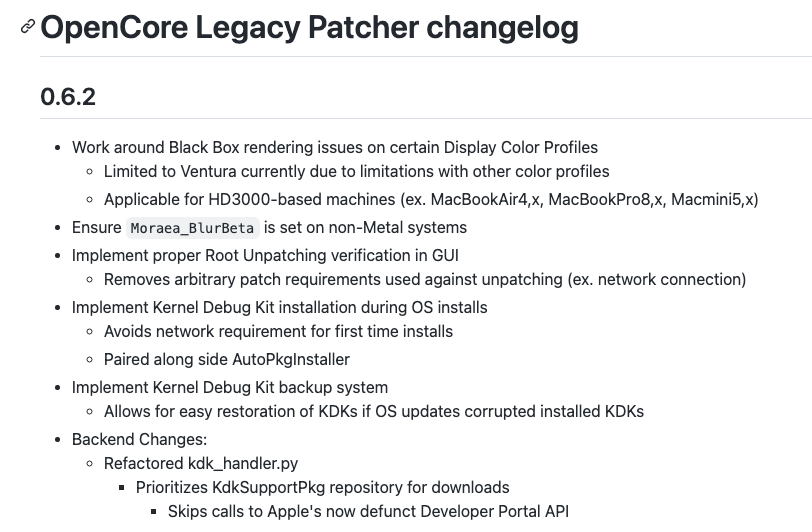This screenshot has width=812, height=532.
Task: Click the OpenCore Legacy Patcher changelog heading
Action: 309,27
